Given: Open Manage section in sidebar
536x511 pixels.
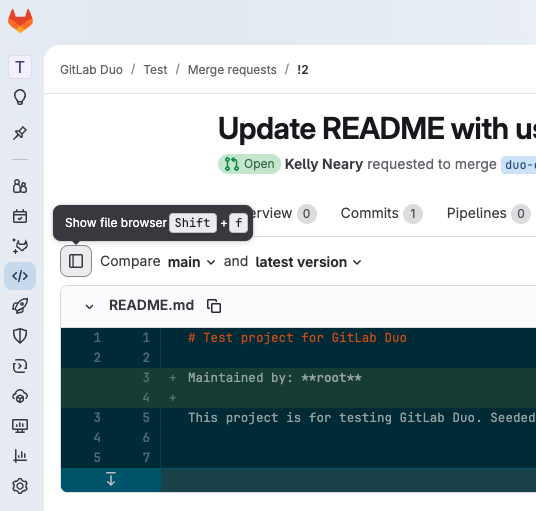Looking at the screenshot, I should 20,186.
